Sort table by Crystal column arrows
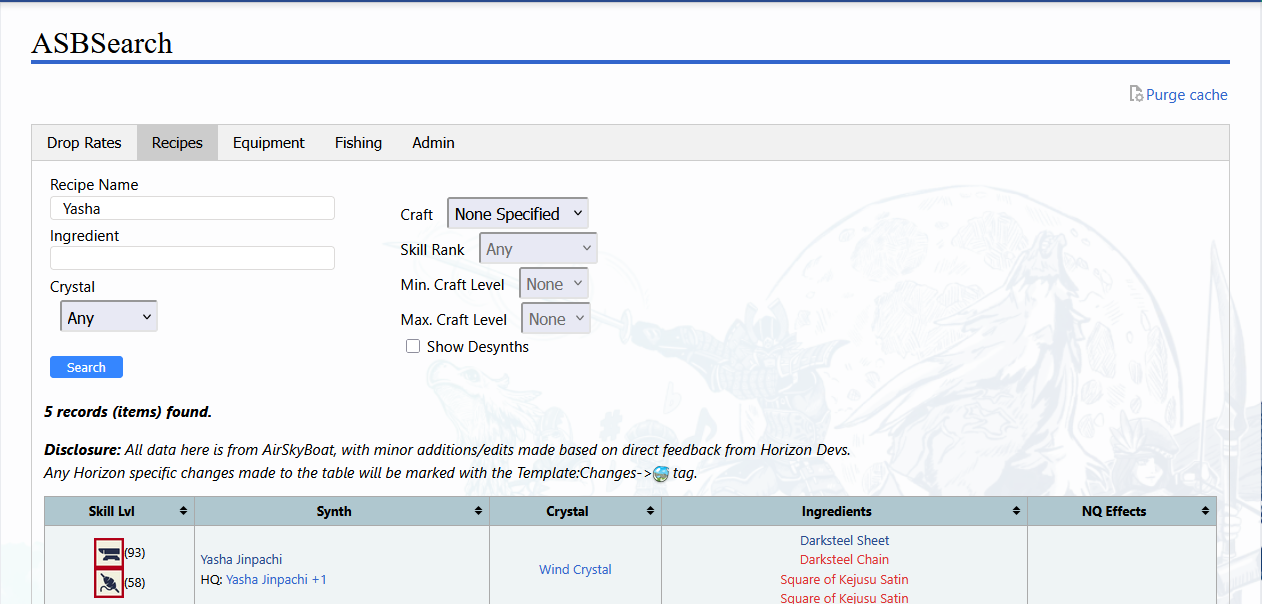 point(650,511)
